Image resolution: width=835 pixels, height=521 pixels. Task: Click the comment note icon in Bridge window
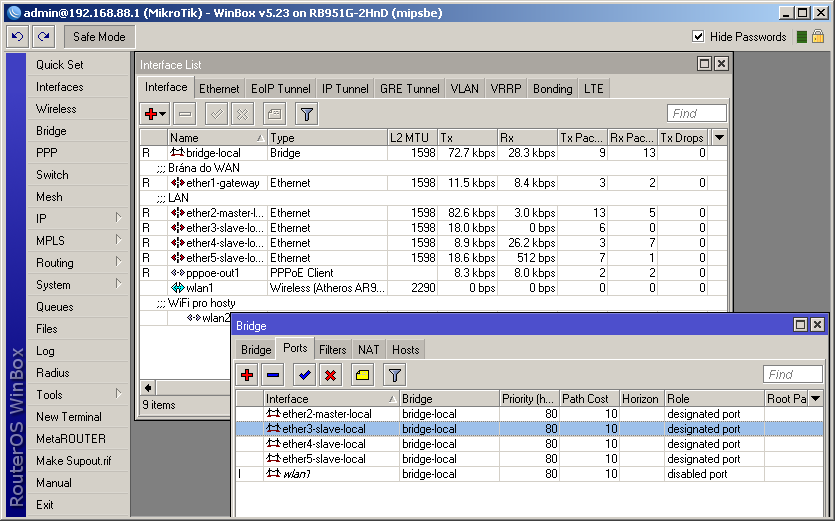pyautogui.click(x=362, y=375)
